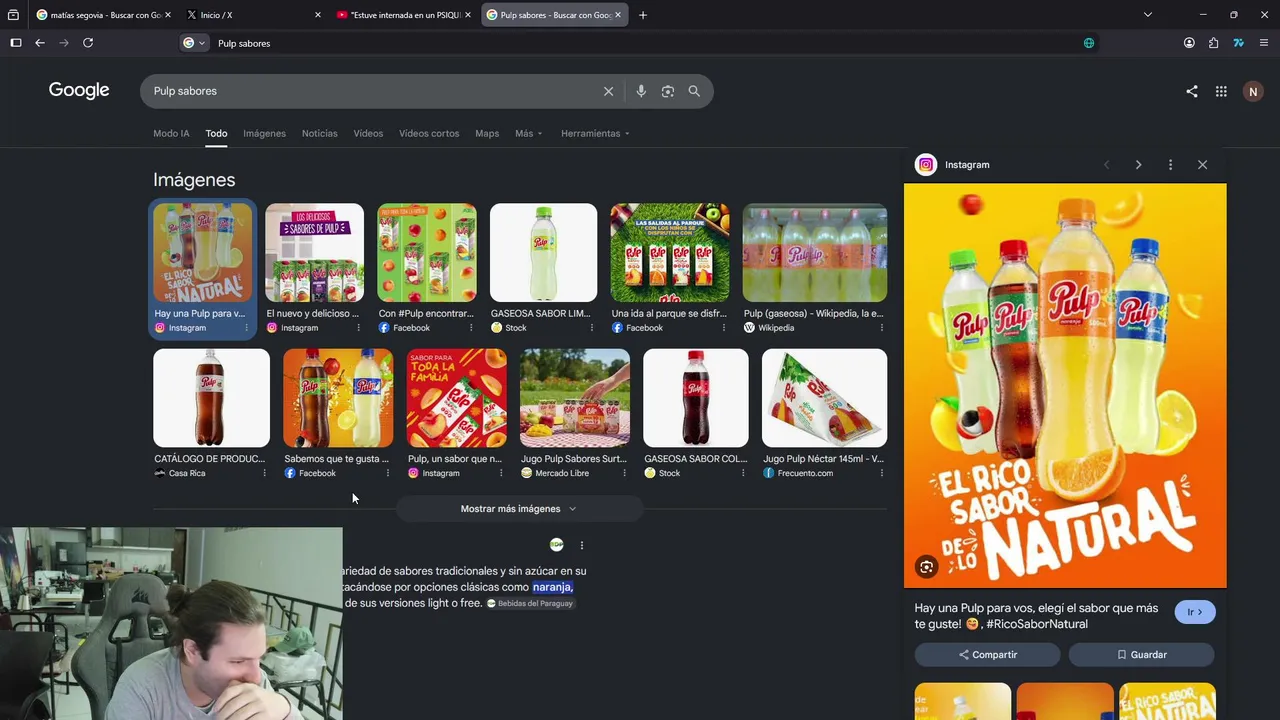Open Con #Pulp encontrar Facebook thumbnail
Viewport: 1280px width, 720px height.
(x=427, y=253)
